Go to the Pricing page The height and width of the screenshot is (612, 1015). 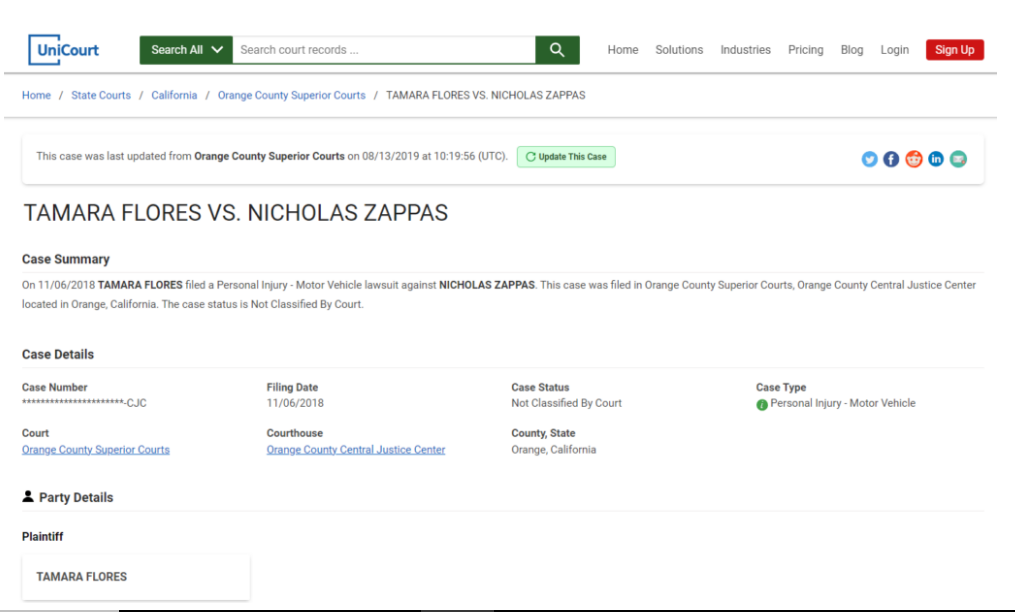(805, 50)
